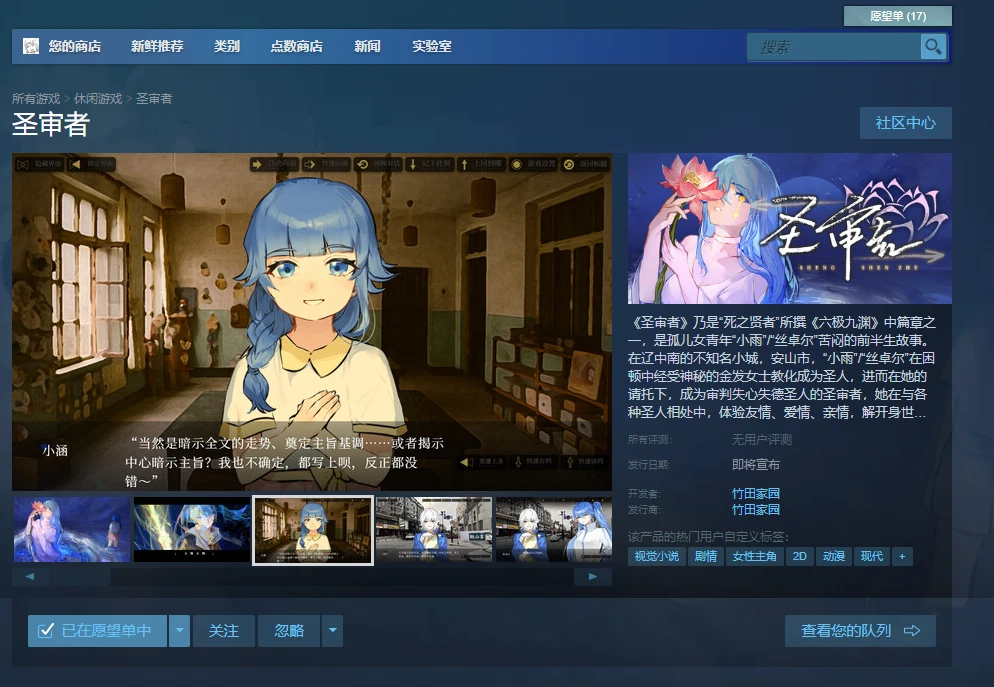The image size is (994, 687).
Task: Click the 2D tag
Action: (799, 556)
